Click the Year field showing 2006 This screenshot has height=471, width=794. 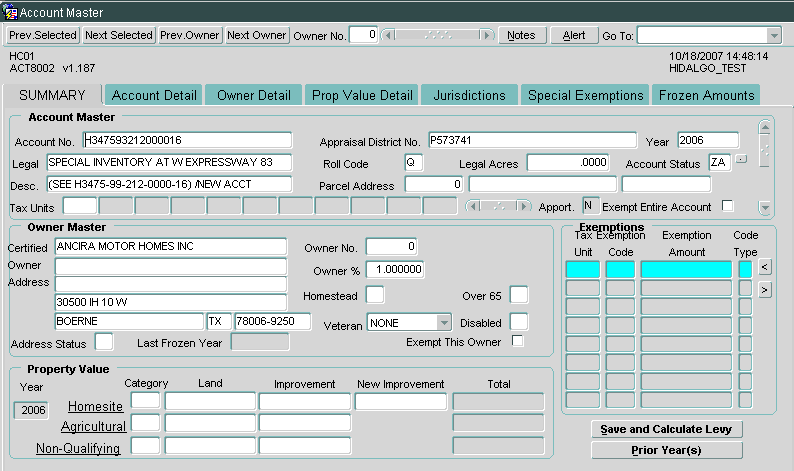[708, 140]
